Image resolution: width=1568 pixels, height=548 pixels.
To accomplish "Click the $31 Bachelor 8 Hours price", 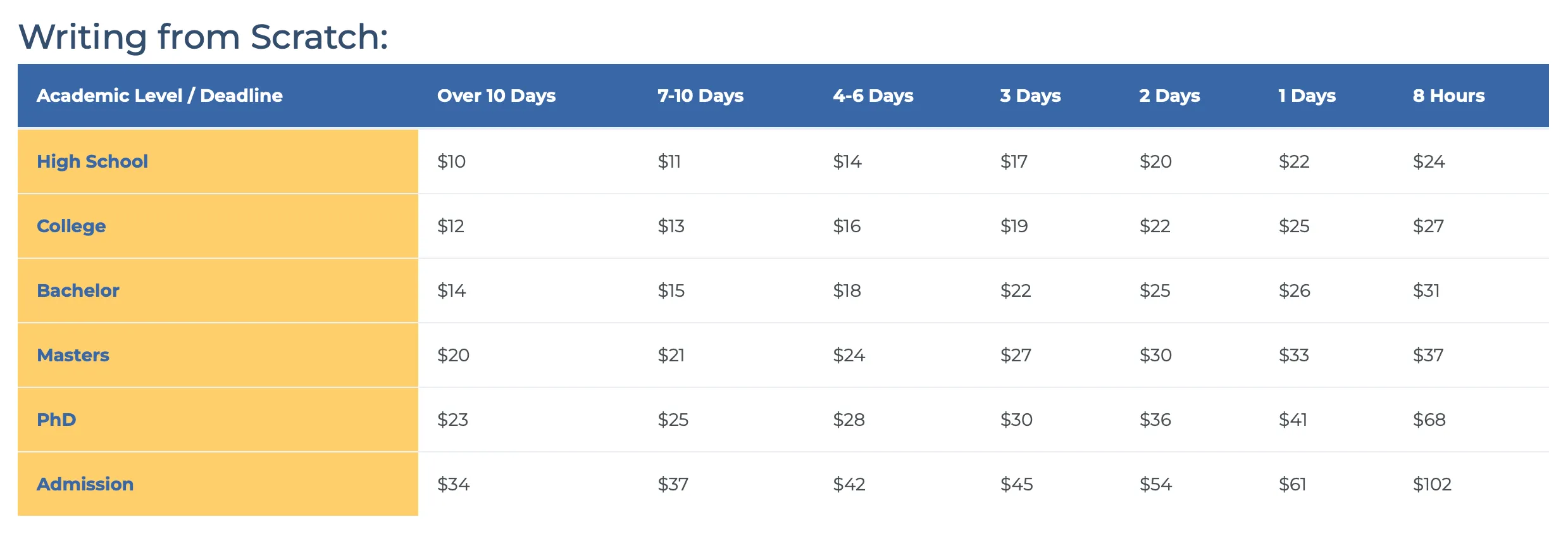I will (x=1426, y=290).
